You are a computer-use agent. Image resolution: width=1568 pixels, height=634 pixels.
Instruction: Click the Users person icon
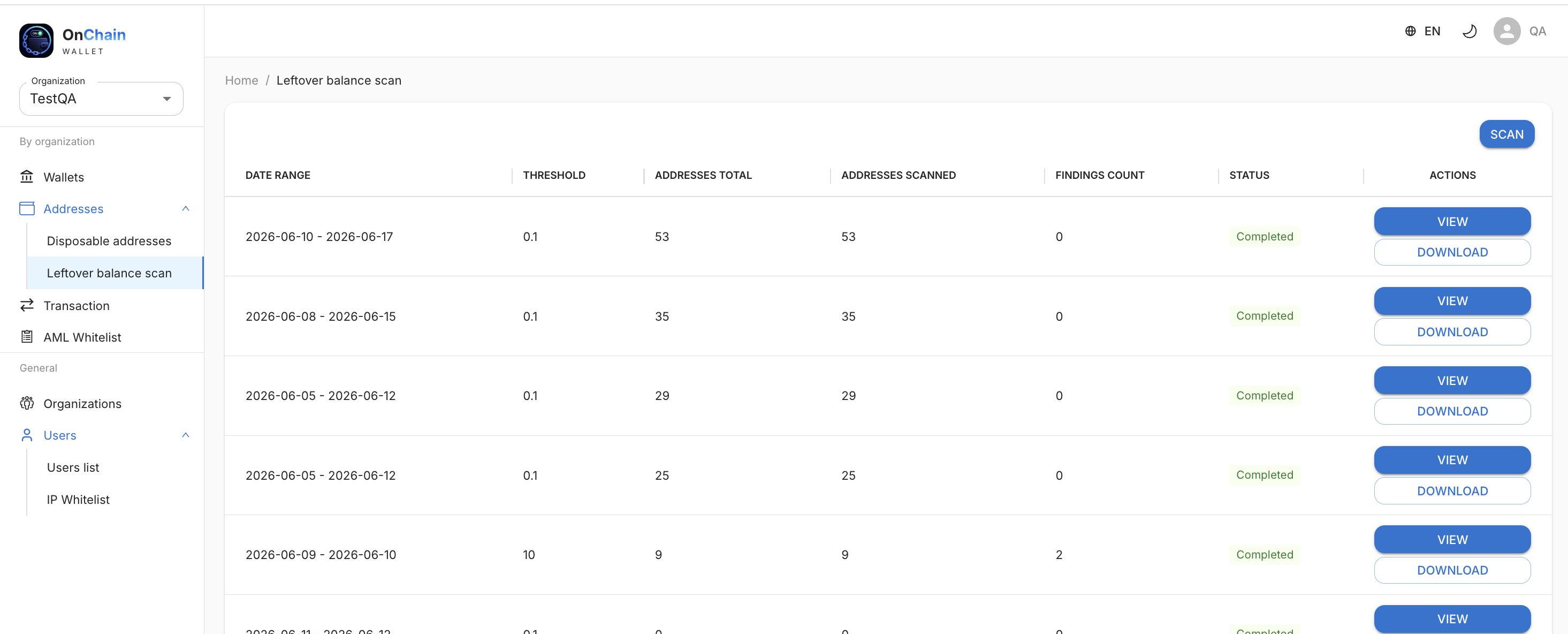27,435
